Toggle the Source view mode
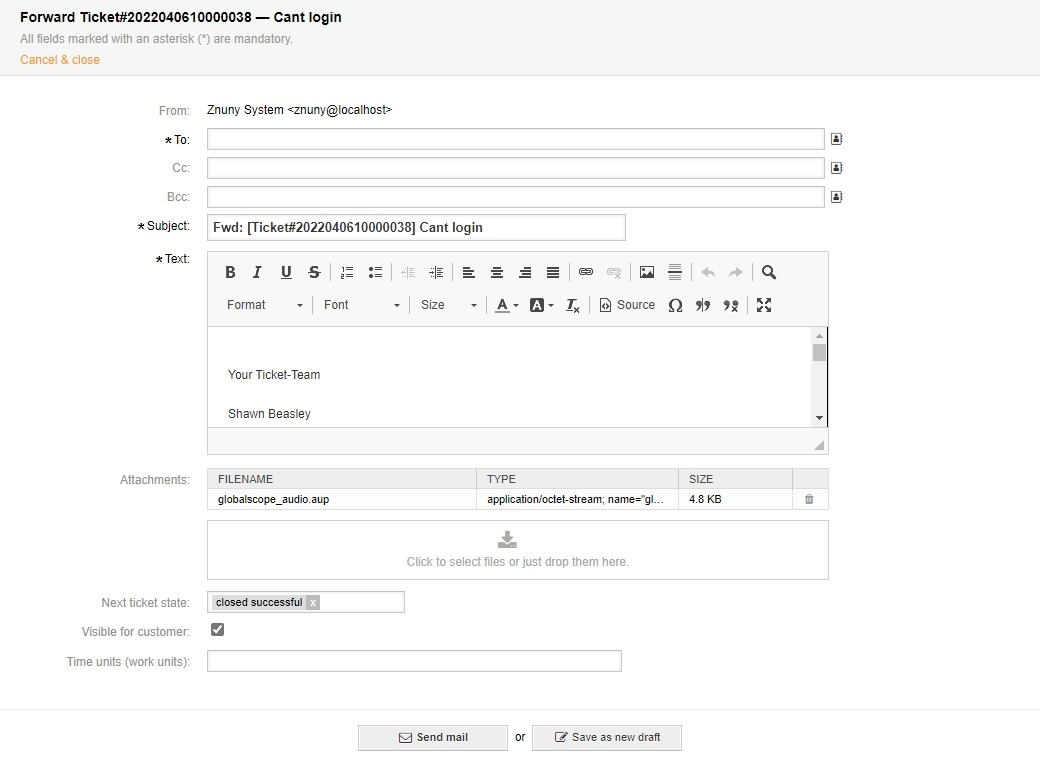 [627, 305]
